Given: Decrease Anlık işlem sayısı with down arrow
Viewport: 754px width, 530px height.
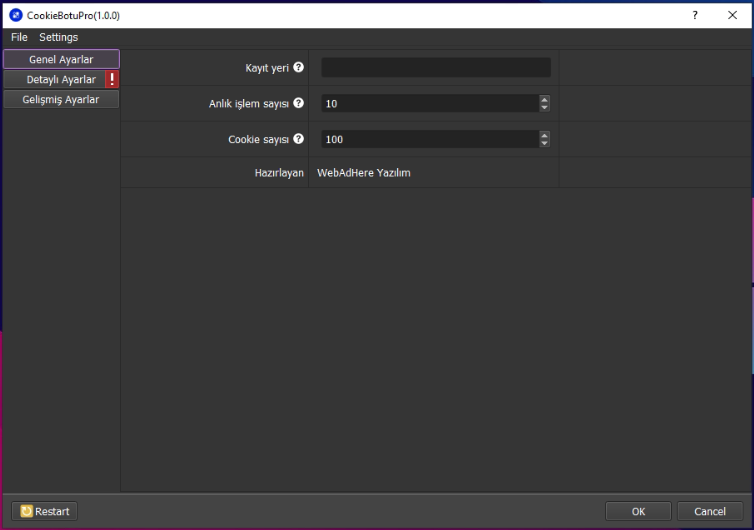Looking at the screenshot, I should [544, 107].
